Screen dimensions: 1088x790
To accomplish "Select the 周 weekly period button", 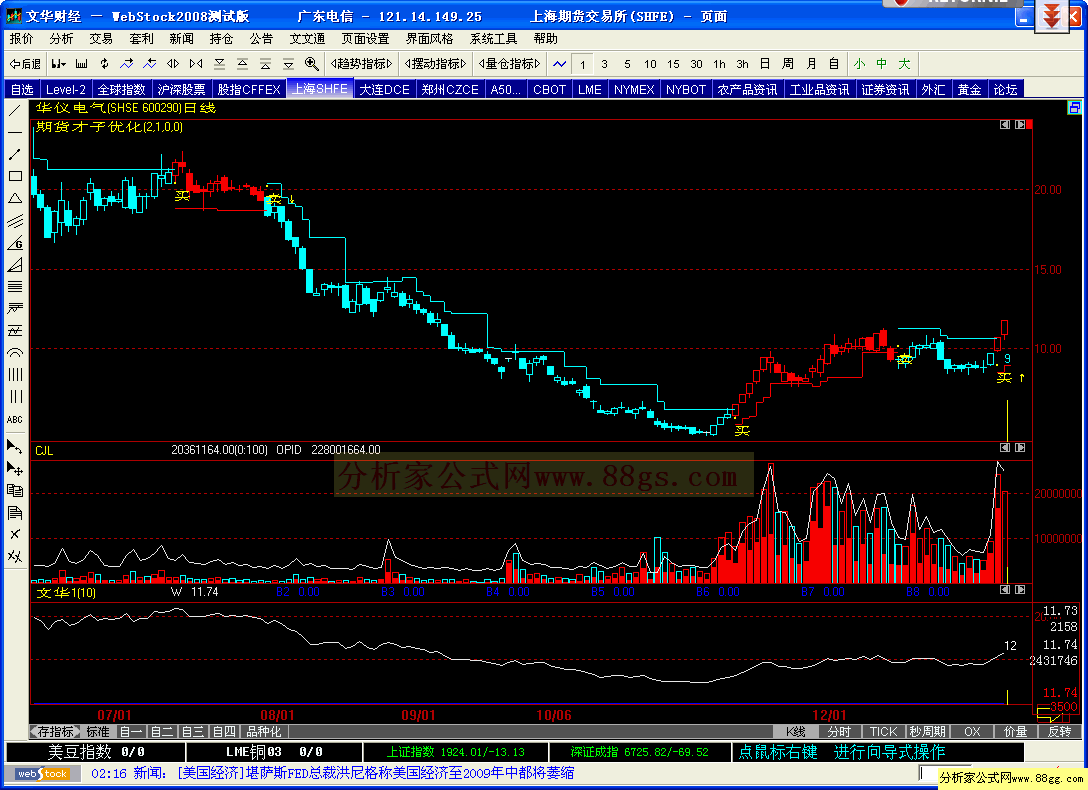I will [788, 64].
